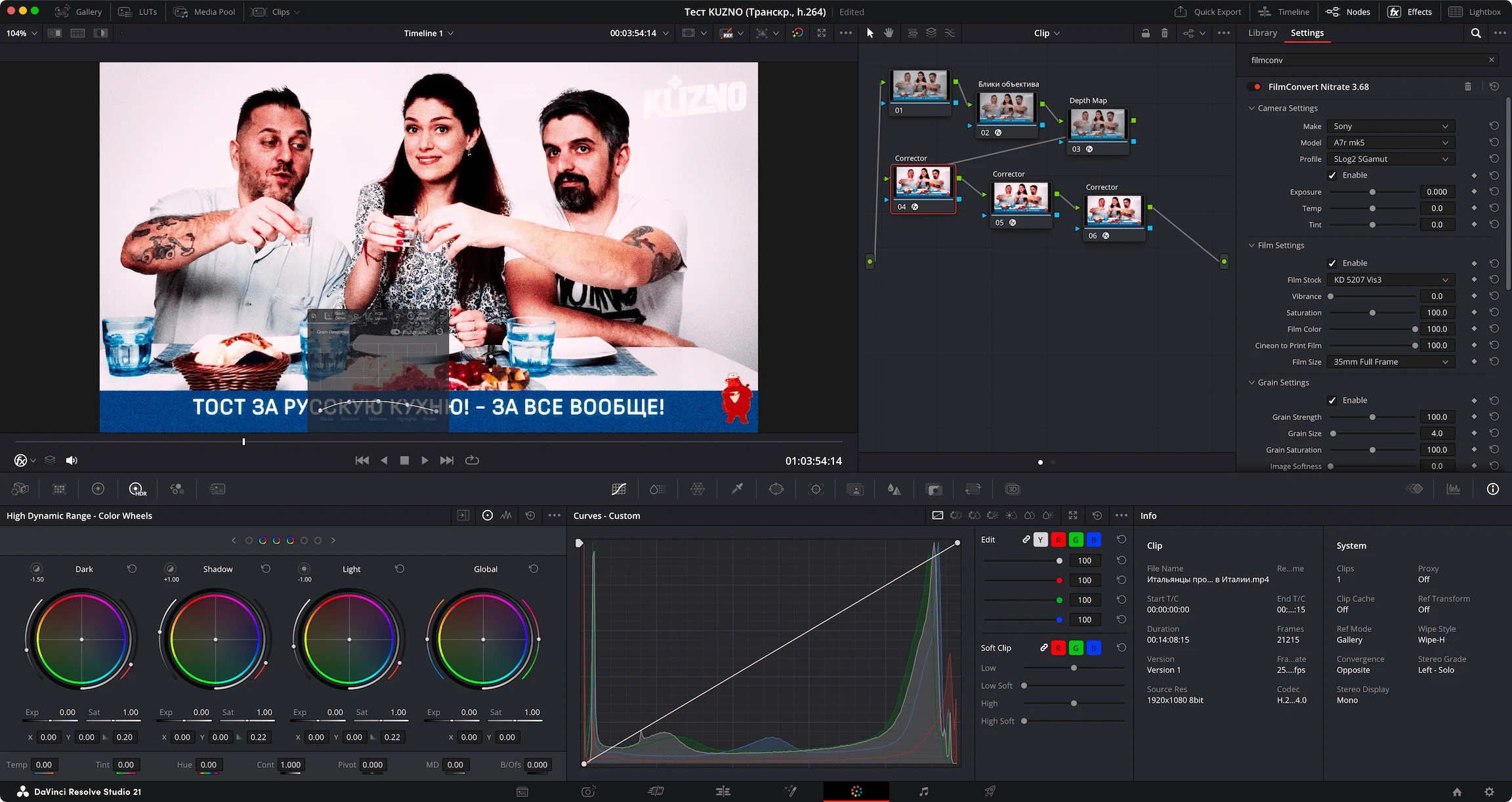
Task: Search the effects settings panel
Action: (x=1476, y=33)
